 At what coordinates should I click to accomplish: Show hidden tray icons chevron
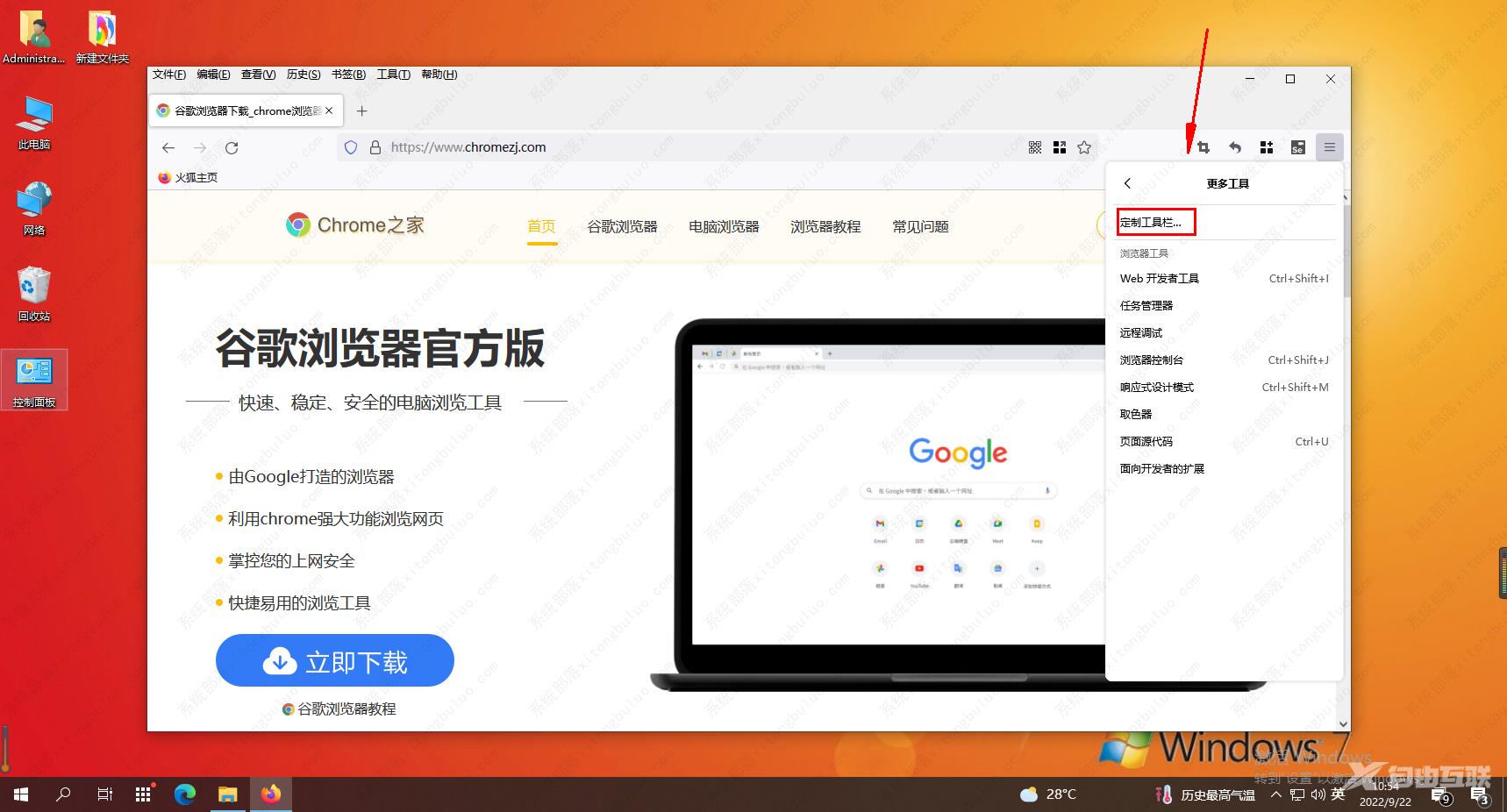click(x=1275, y=794)
